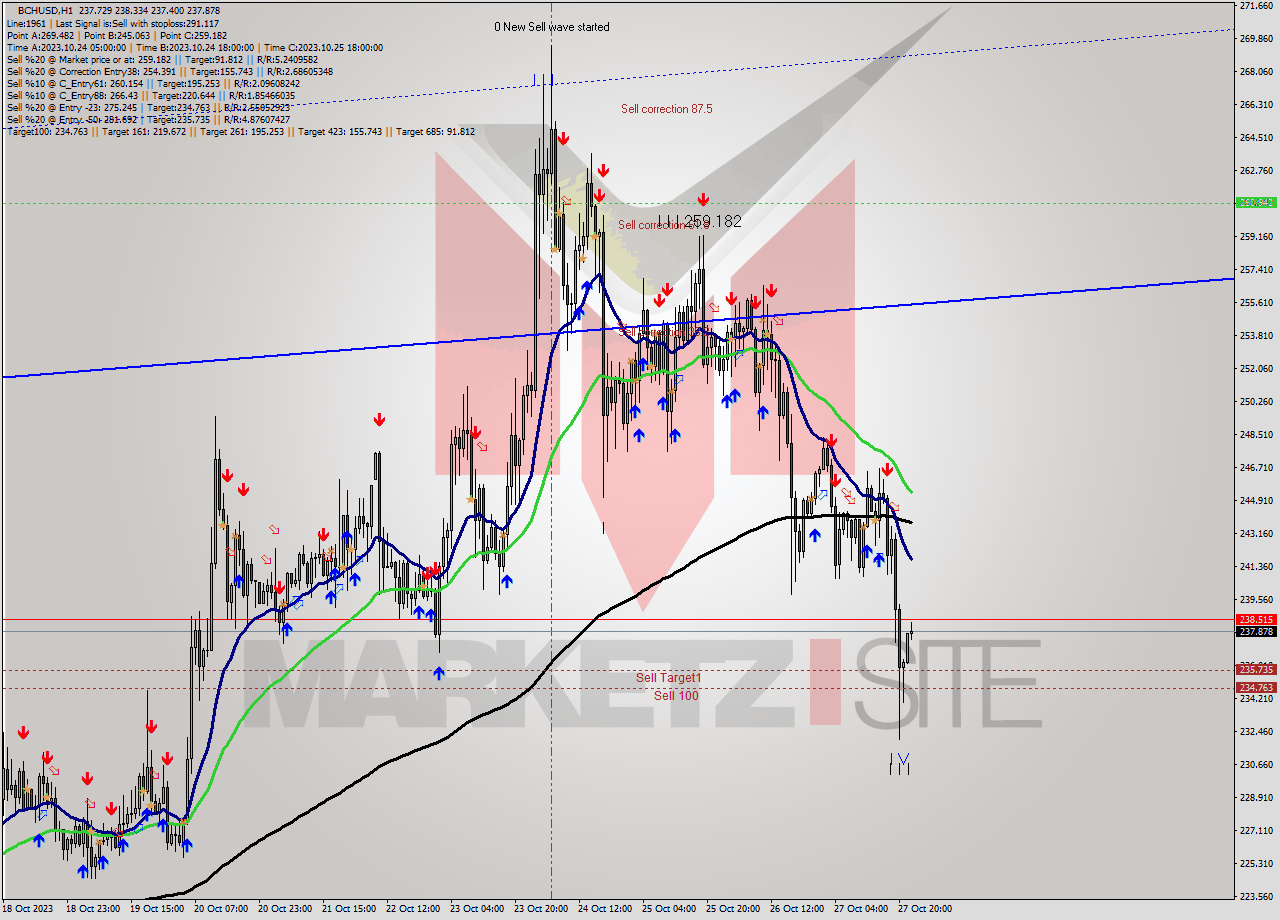Click the 'Sell Target1' label
Screen dimensions: 1280x920
[x=669, y=677]
